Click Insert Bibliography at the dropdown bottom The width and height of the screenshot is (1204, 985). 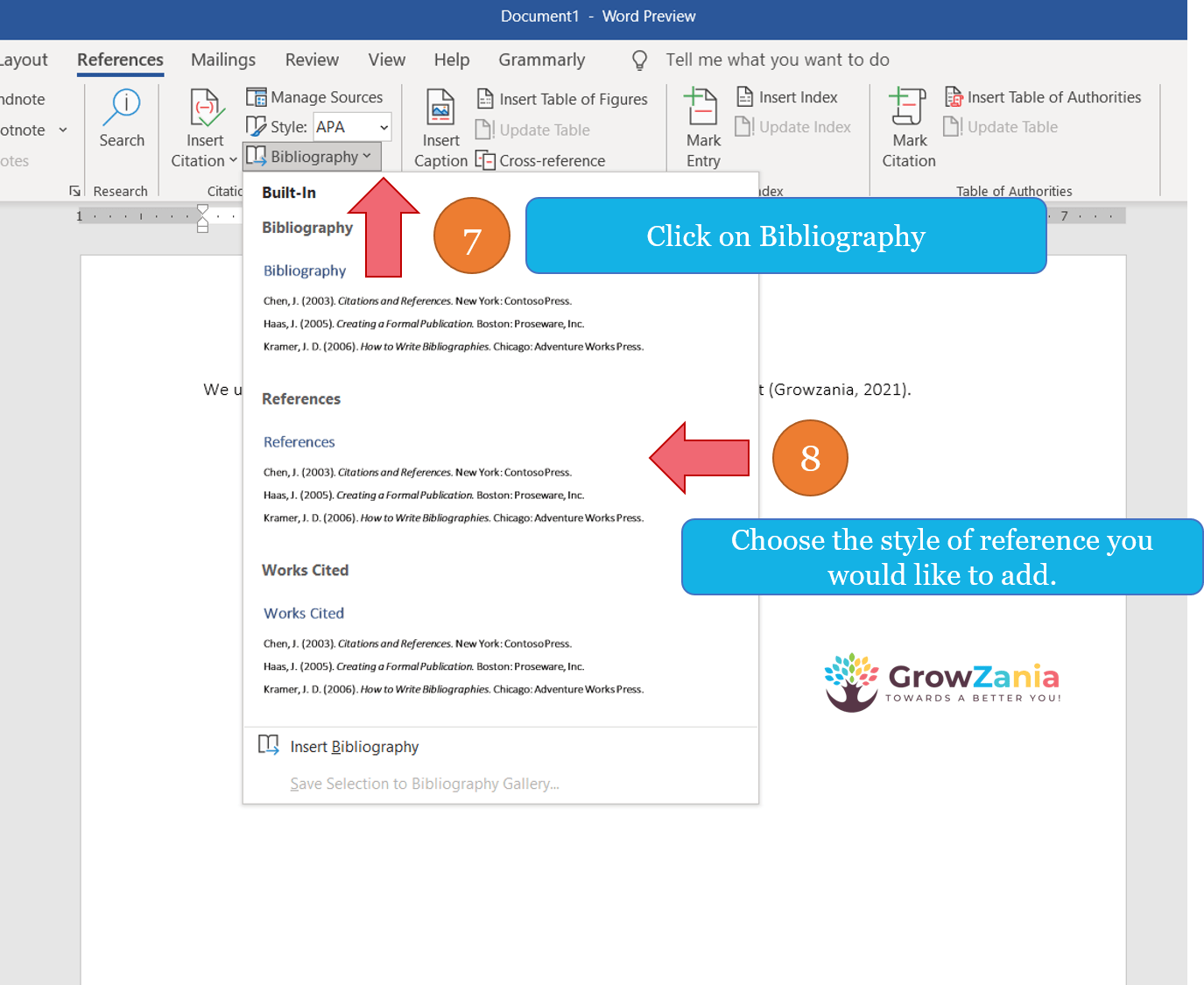click(x=354, y=746)
